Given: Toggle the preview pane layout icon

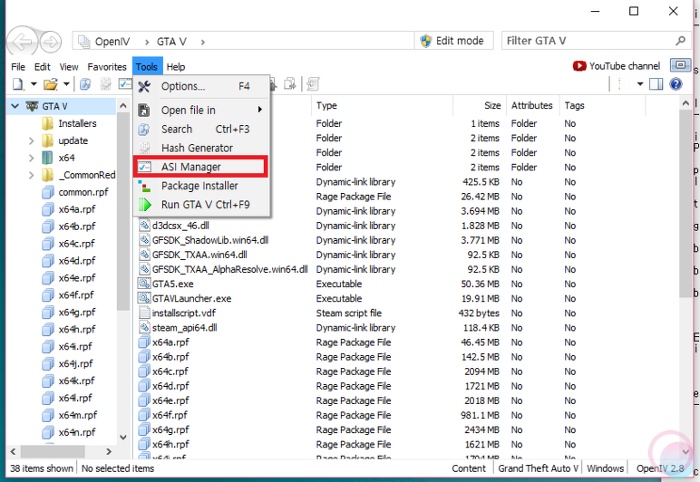Looking at the screenshot, I should pos(656,84).
